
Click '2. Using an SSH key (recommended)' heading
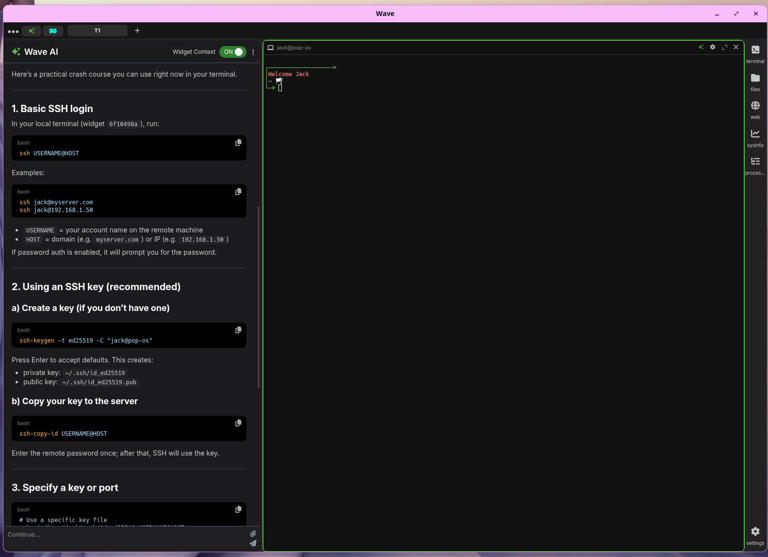[x=96, y=287]
